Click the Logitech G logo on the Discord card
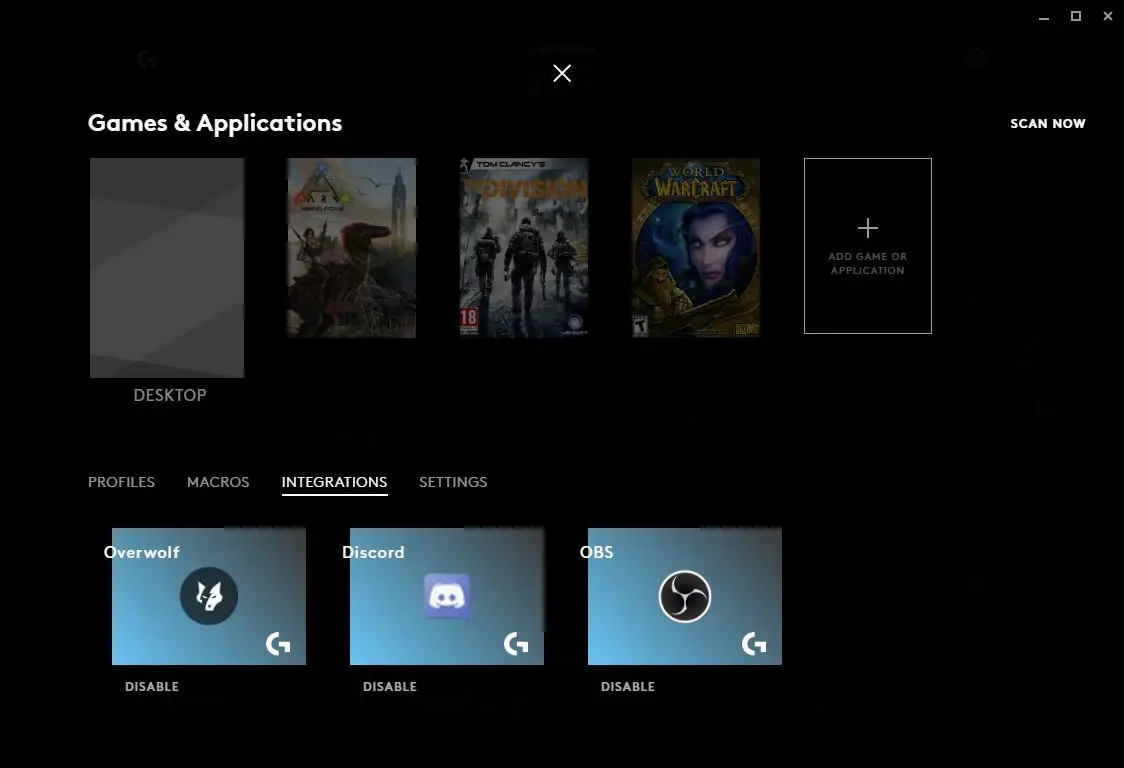The image size is (1124, 768). coord(516,644)
